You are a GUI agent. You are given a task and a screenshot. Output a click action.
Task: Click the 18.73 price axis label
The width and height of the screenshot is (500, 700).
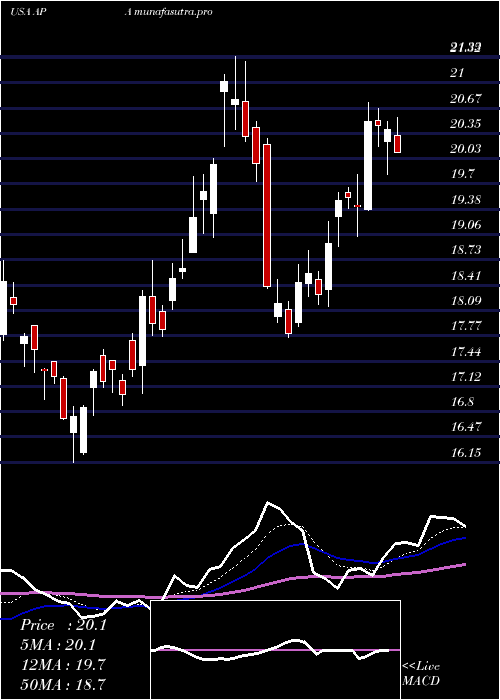pyautogui.click(x=466, y=250)
